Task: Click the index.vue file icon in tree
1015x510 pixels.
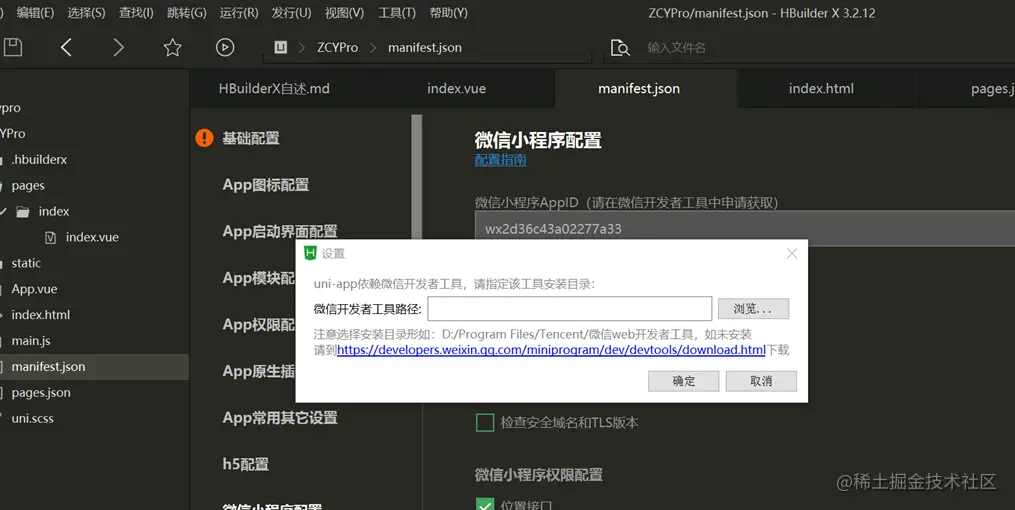Action: [50, 238]
